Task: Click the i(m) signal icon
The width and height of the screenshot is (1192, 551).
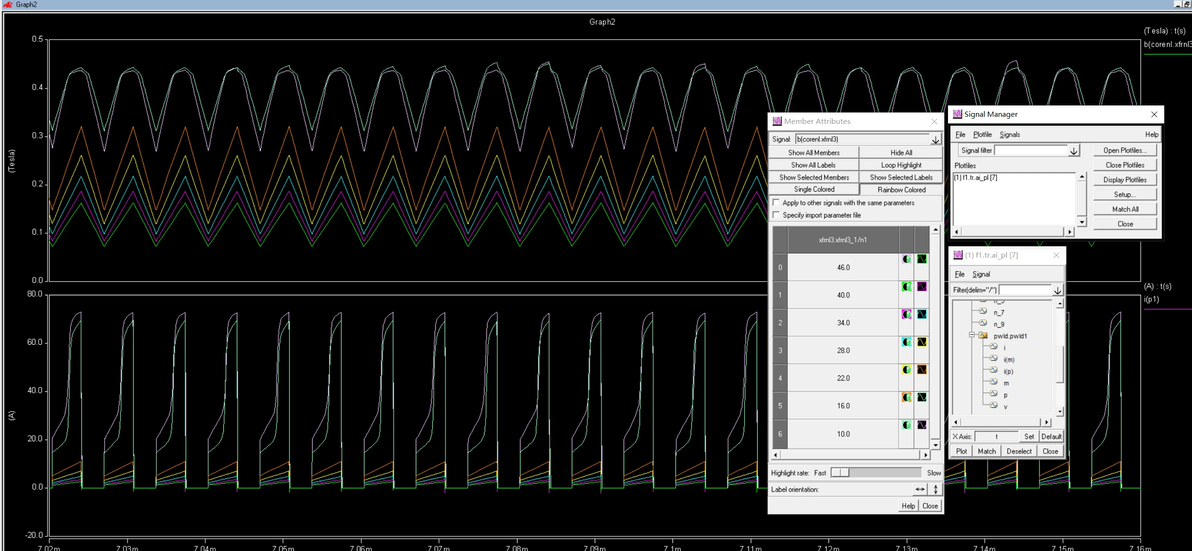Action: coord(994,359)
